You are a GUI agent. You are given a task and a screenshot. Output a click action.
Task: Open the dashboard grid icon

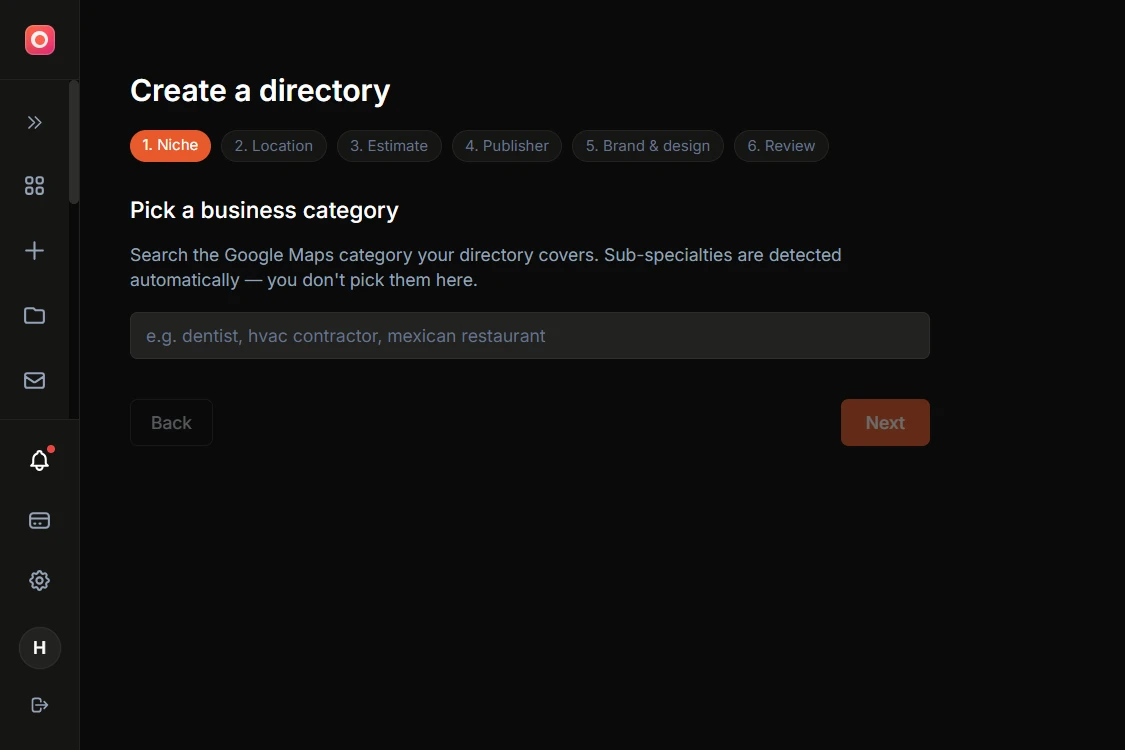pyautogui.click(x=34, y=186)
